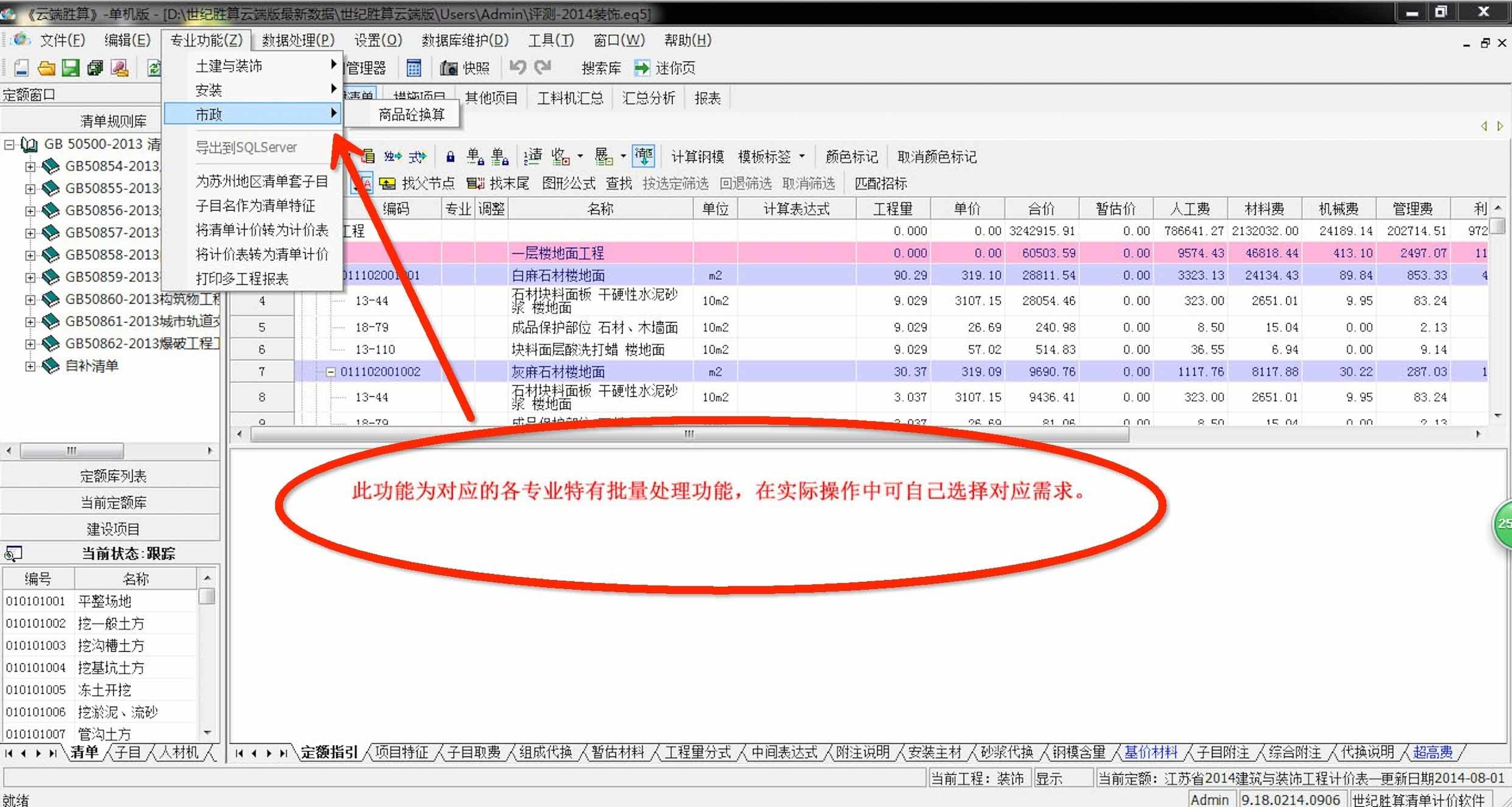Expand the GB50854-2013 tree node

pyautogui.click(x=30, y=166)
